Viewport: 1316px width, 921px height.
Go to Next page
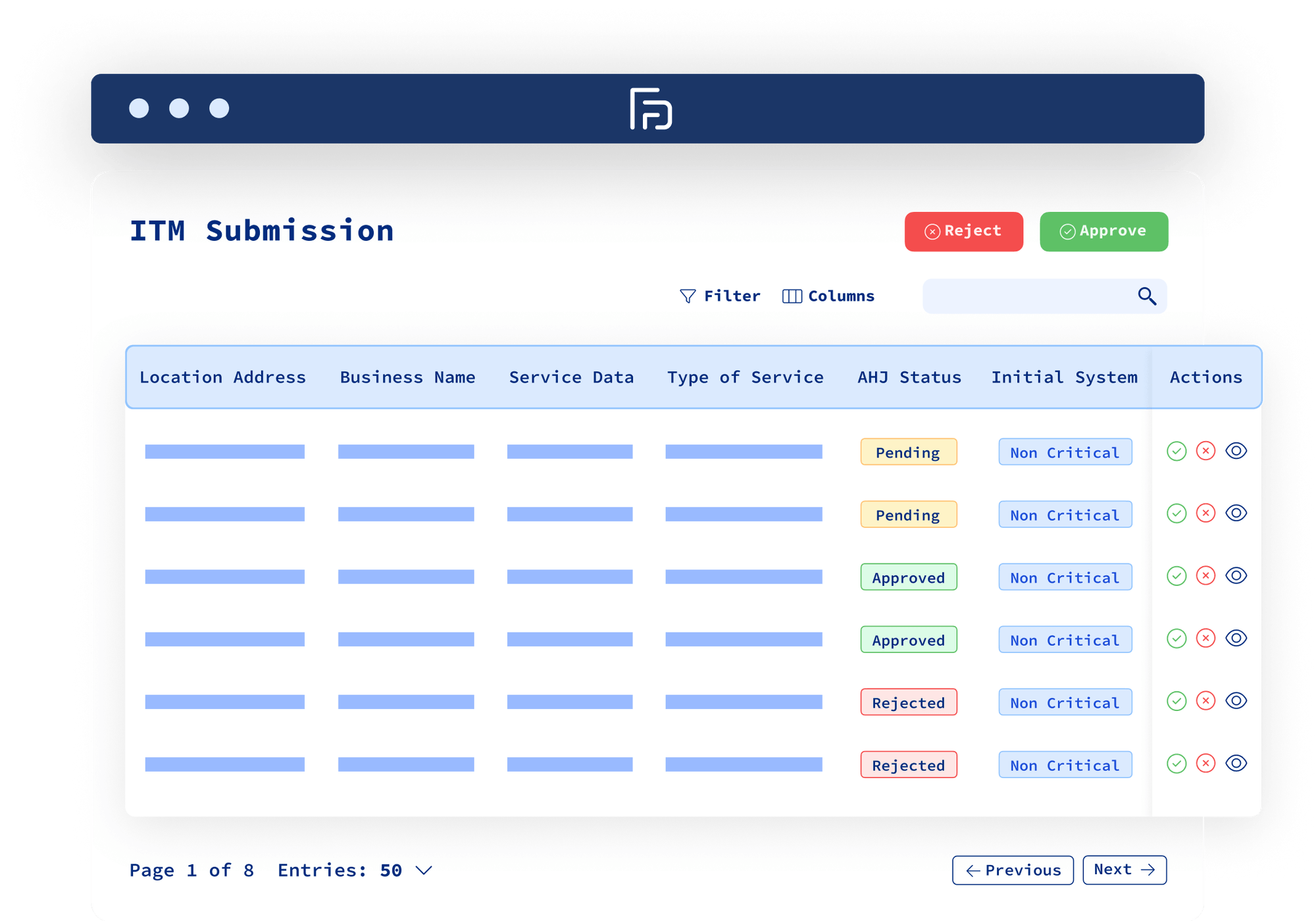point(1124,870)
